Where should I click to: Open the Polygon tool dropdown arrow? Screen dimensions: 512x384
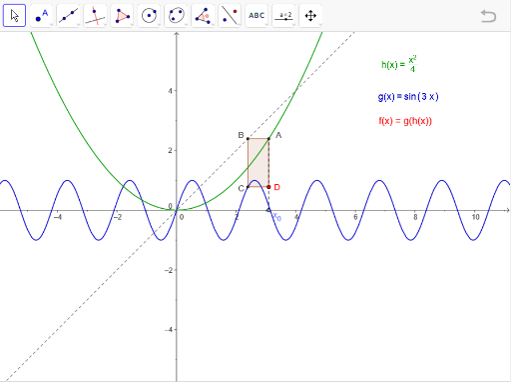tap(132, 25)
